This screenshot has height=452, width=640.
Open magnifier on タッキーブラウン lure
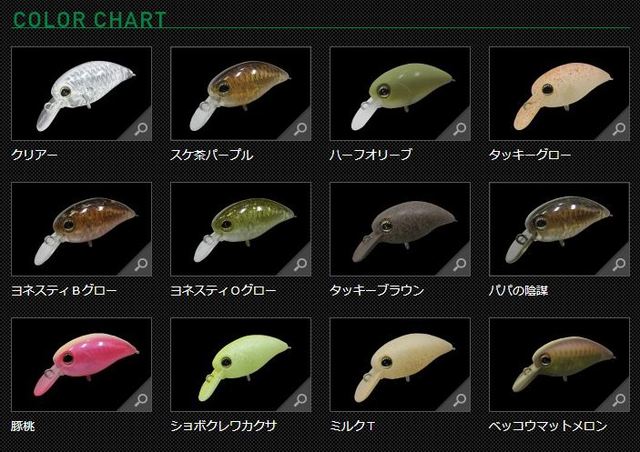coord(460,265)
